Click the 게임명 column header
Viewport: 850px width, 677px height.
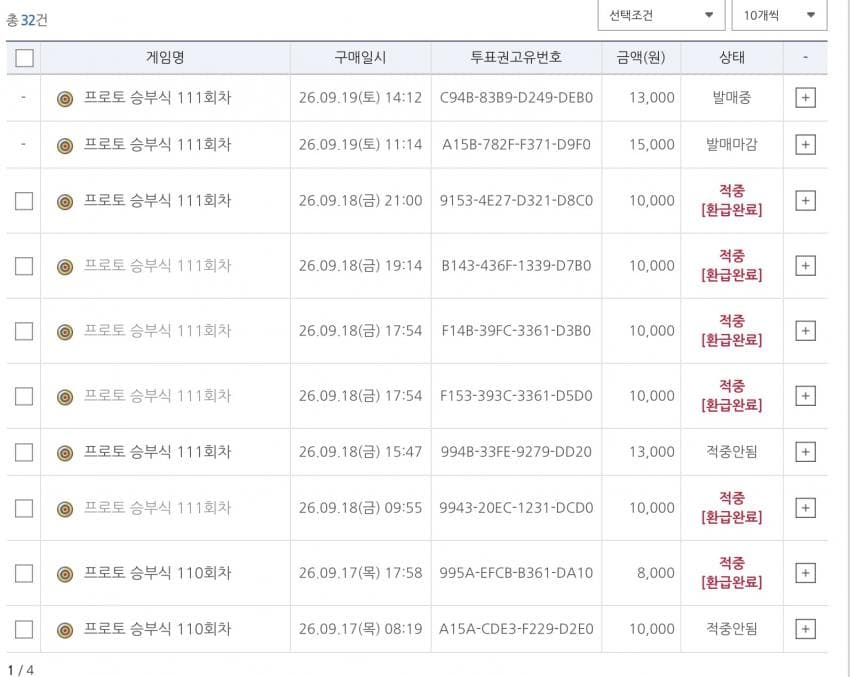point(165,57)
